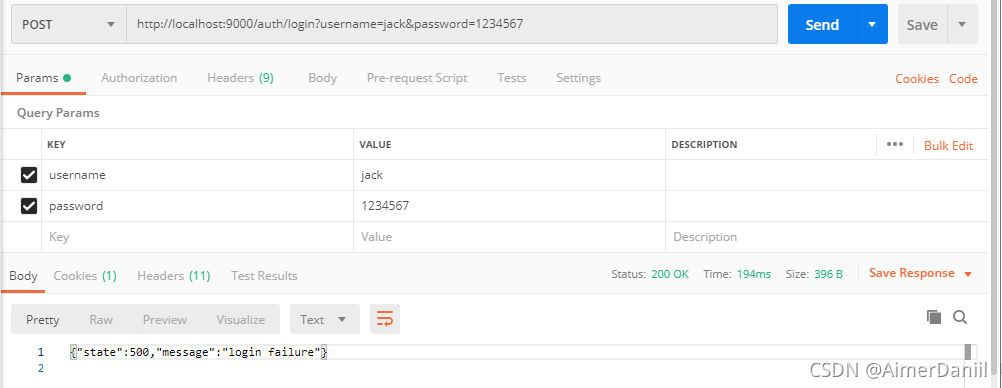Open the response Cookies (1) tab

click(x=85, y=276)
